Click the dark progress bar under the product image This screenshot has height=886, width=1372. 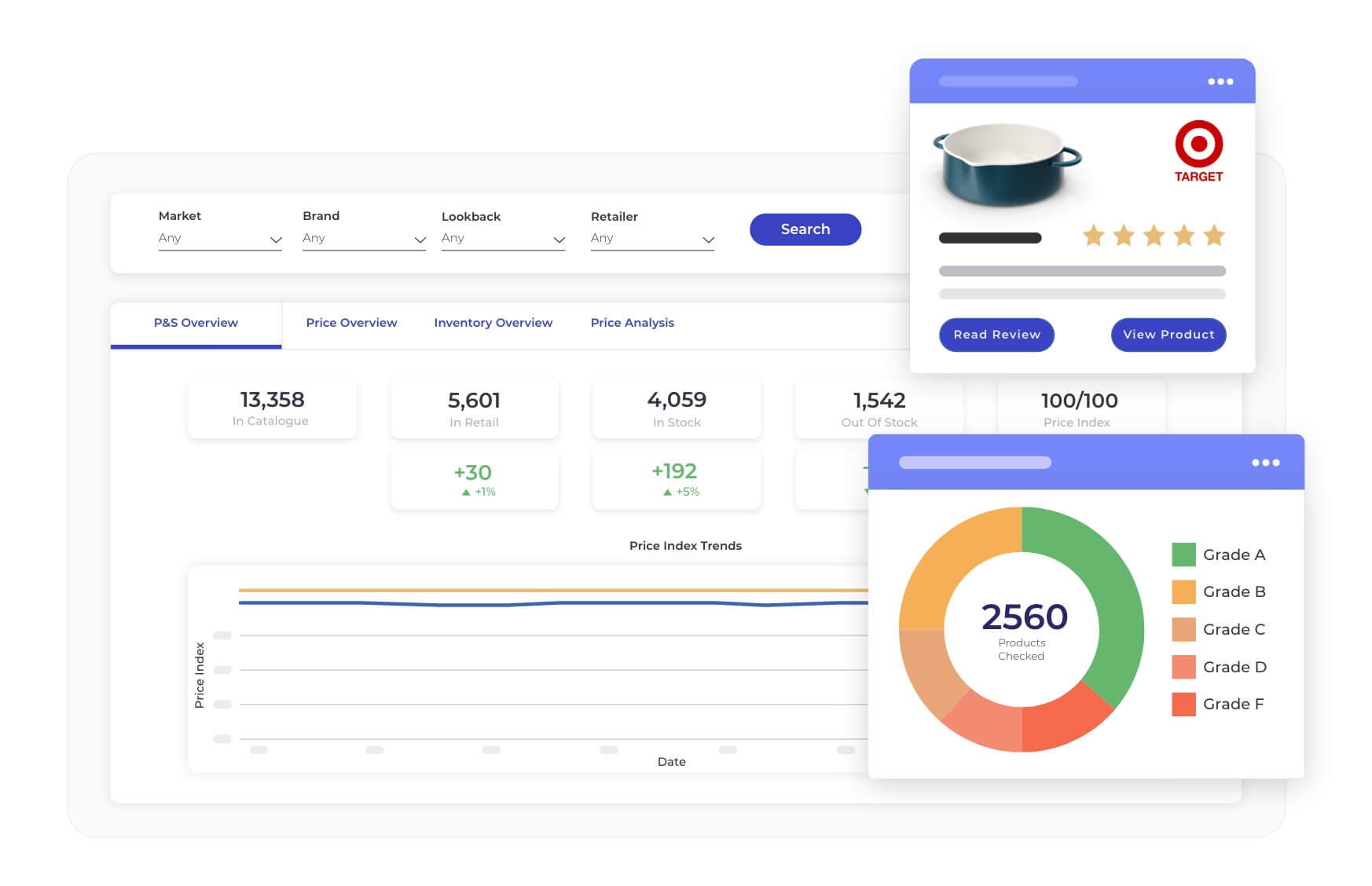[x=990, y=236]
